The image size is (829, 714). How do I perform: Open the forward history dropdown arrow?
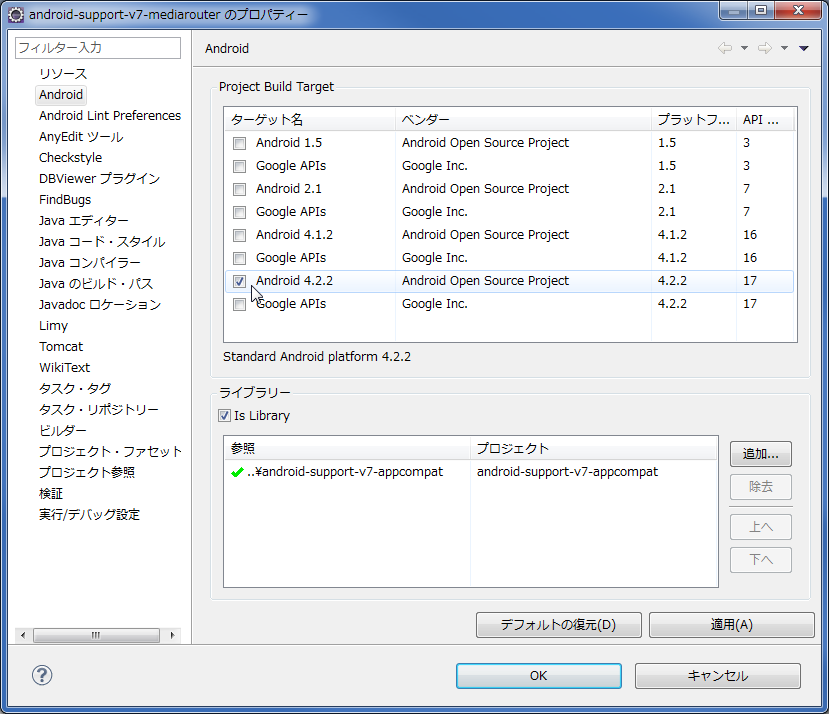point(785,48)
